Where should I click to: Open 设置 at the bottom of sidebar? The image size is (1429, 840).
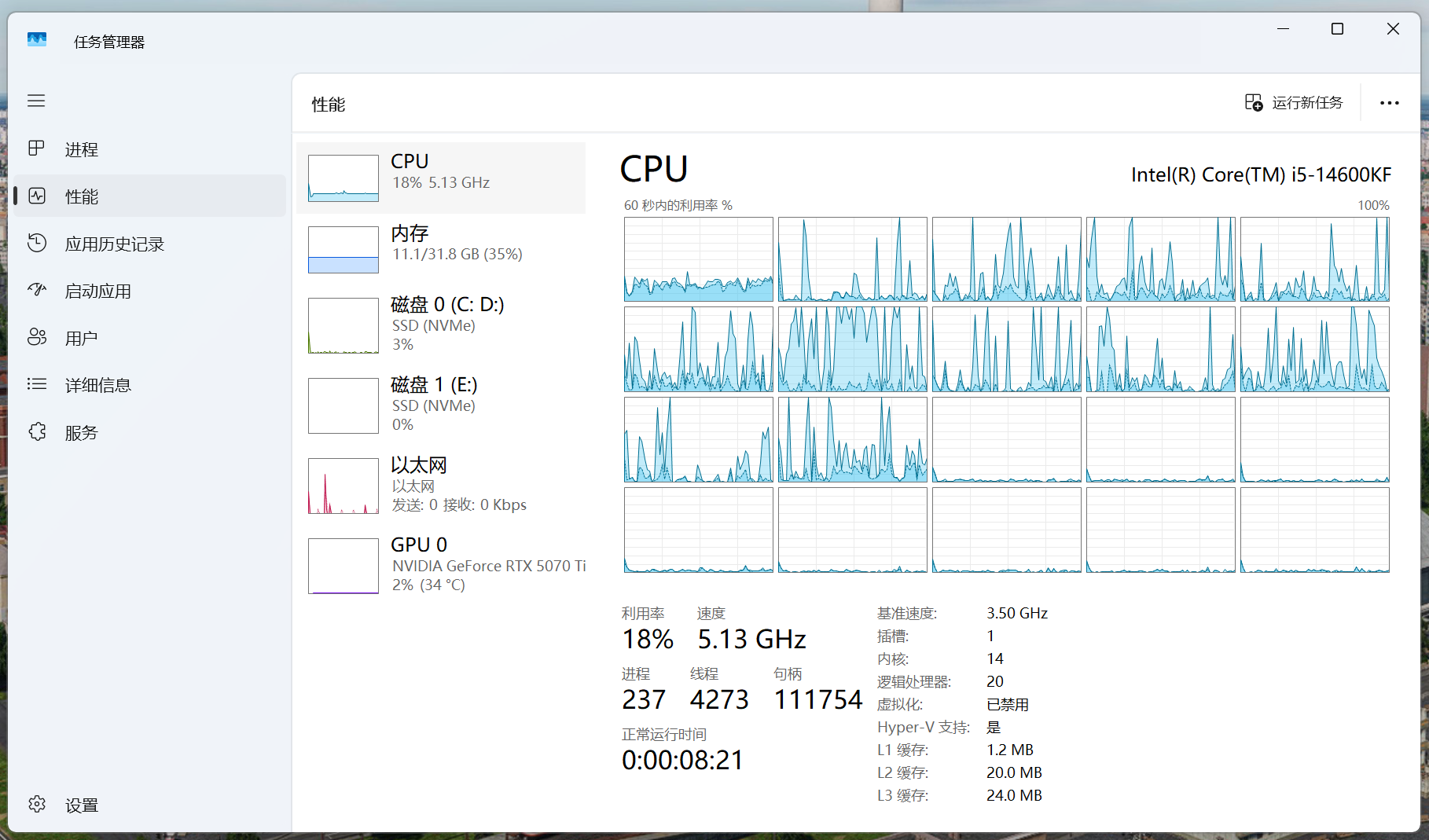82,805
